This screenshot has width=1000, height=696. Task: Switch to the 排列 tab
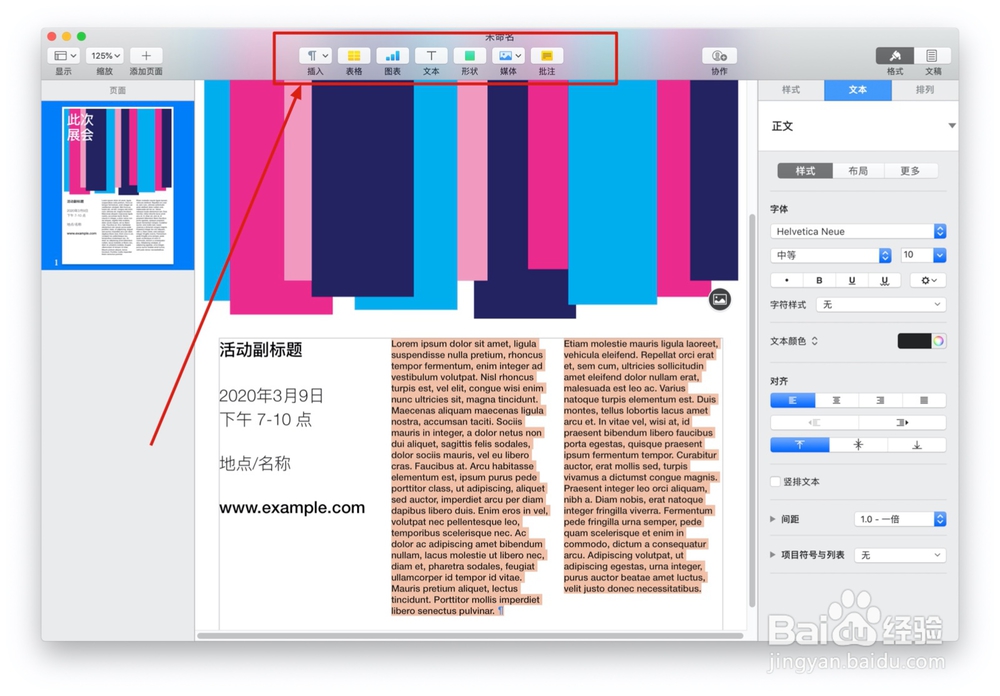(x=925, y=90)
